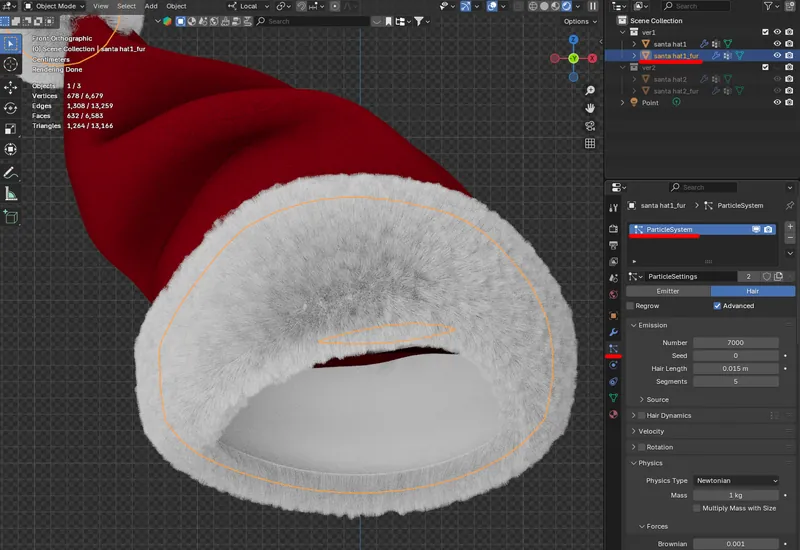800x550 pixels.
Task: Collapse the Physics panel
Action: click(634, 463)
